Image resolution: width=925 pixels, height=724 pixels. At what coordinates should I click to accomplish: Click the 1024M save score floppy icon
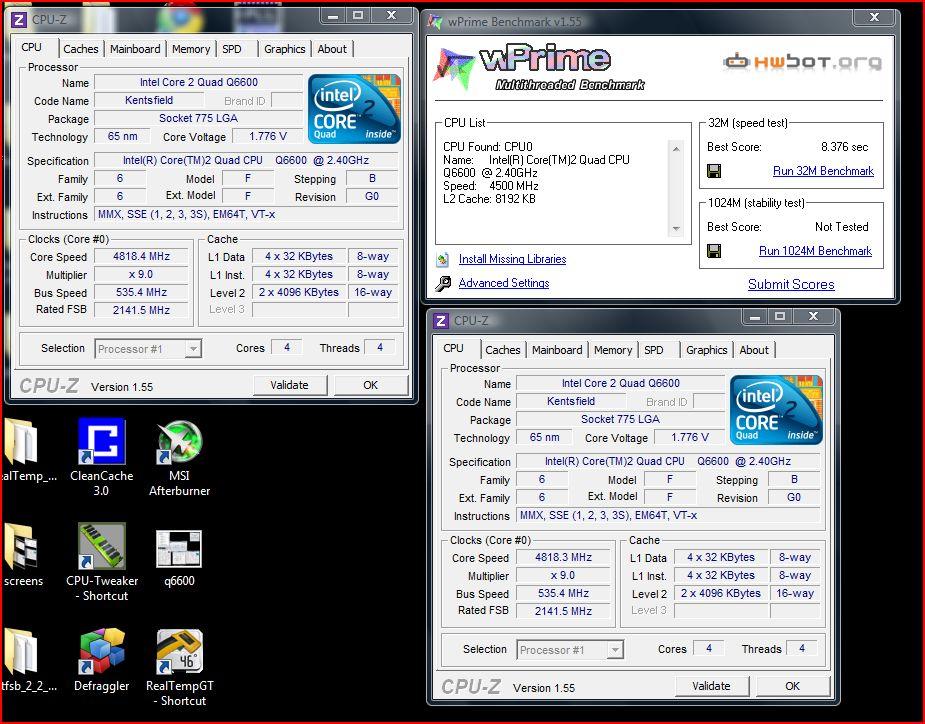point(714,251)
